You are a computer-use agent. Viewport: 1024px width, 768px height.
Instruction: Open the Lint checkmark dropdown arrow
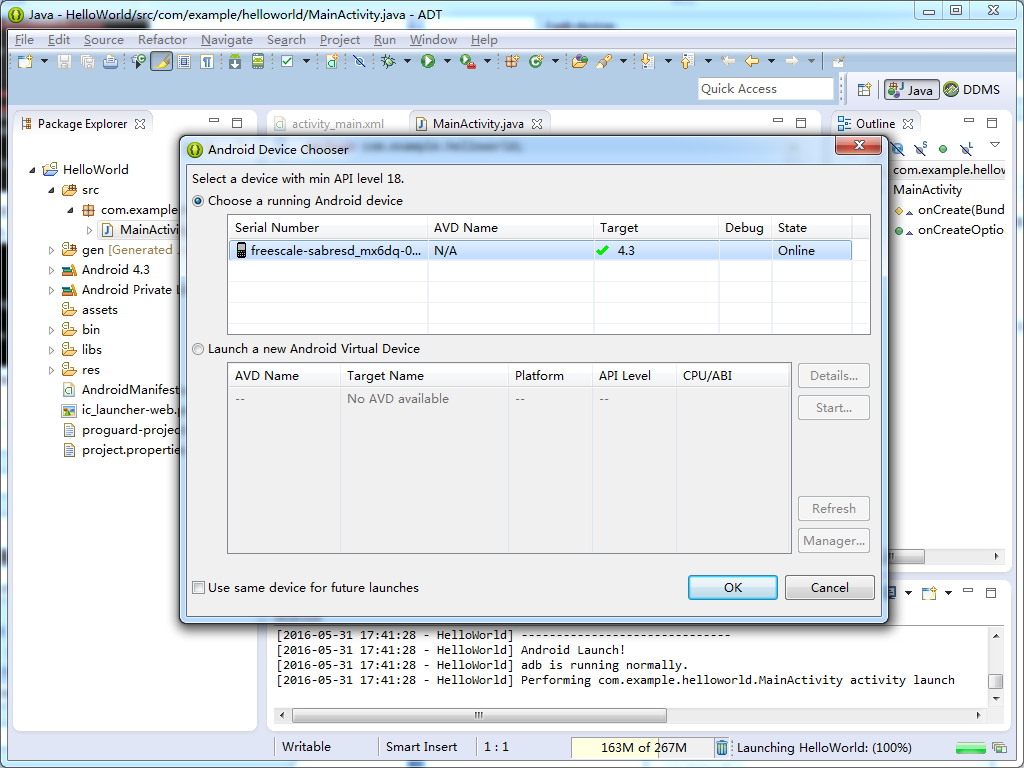306,61
